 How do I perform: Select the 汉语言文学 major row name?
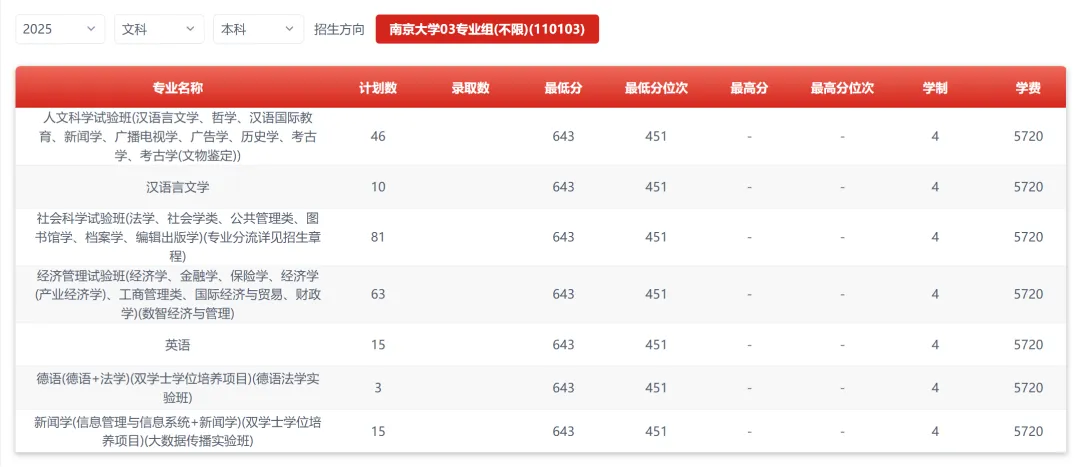coord(178,187)
